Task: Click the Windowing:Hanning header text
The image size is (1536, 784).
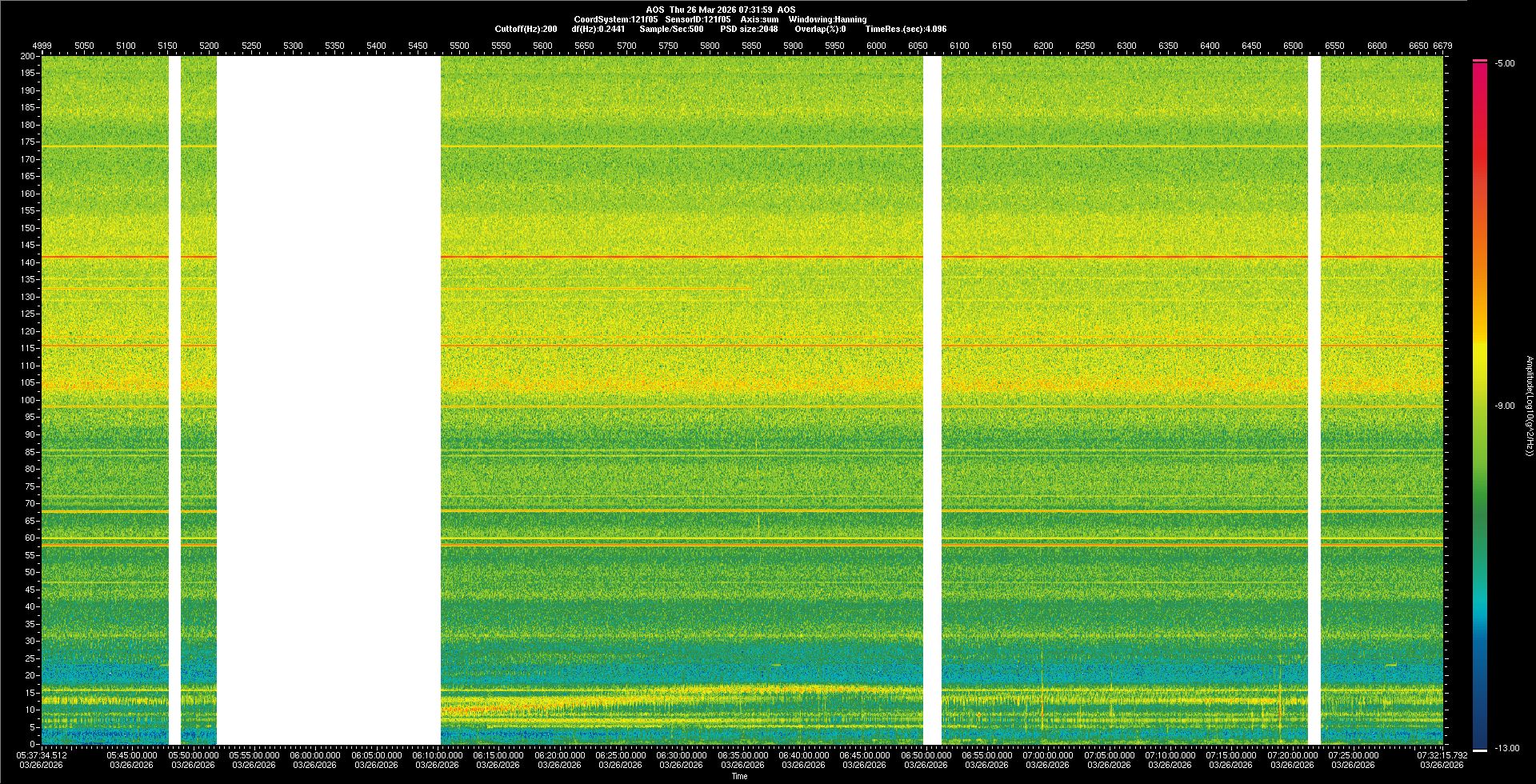Action: (827, 19)
